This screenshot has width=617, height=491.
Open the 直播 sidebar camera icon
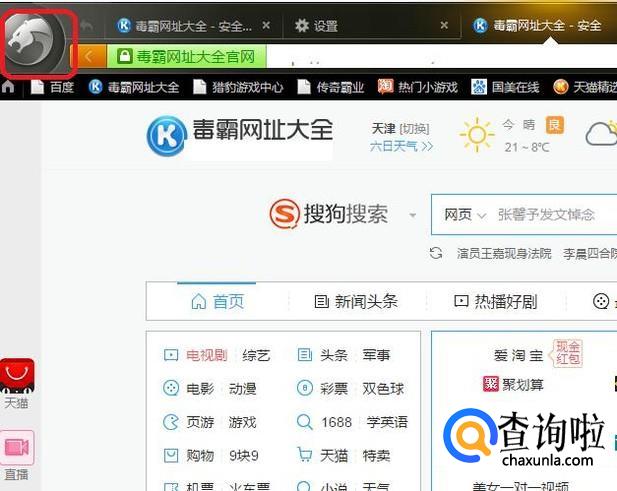click(17, 448)
